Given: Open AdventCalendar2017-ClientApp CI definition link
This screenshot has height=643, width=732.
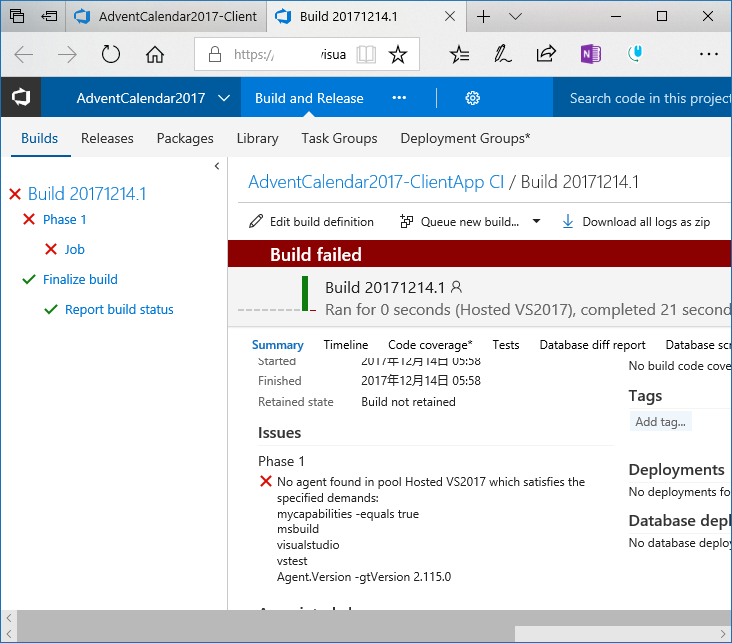Looking at the screenshot, I should pos(376,182).
